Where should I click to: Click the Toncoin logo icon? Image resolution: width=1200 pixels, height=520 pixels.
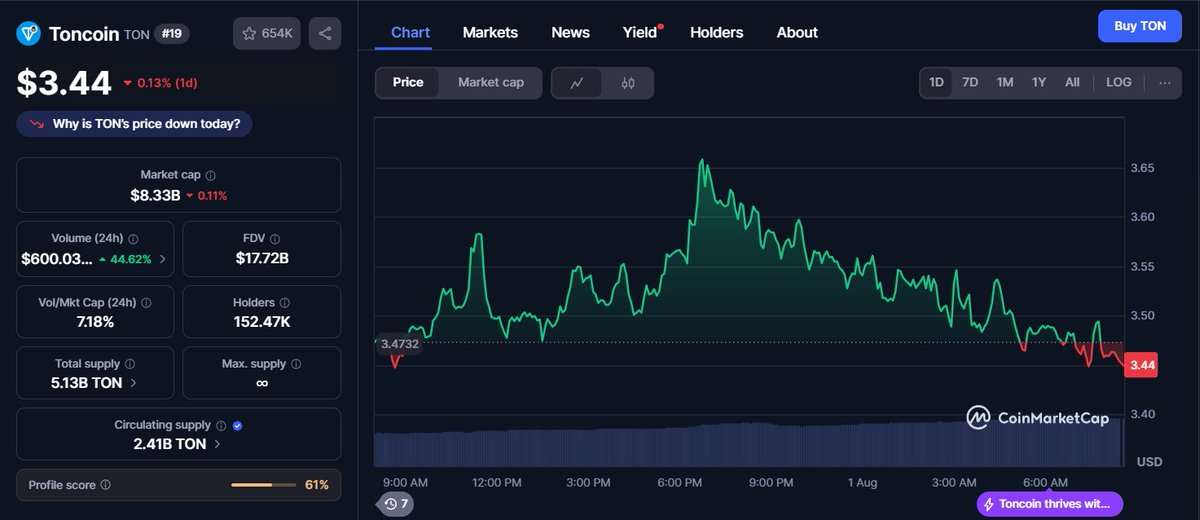point(28,33)
